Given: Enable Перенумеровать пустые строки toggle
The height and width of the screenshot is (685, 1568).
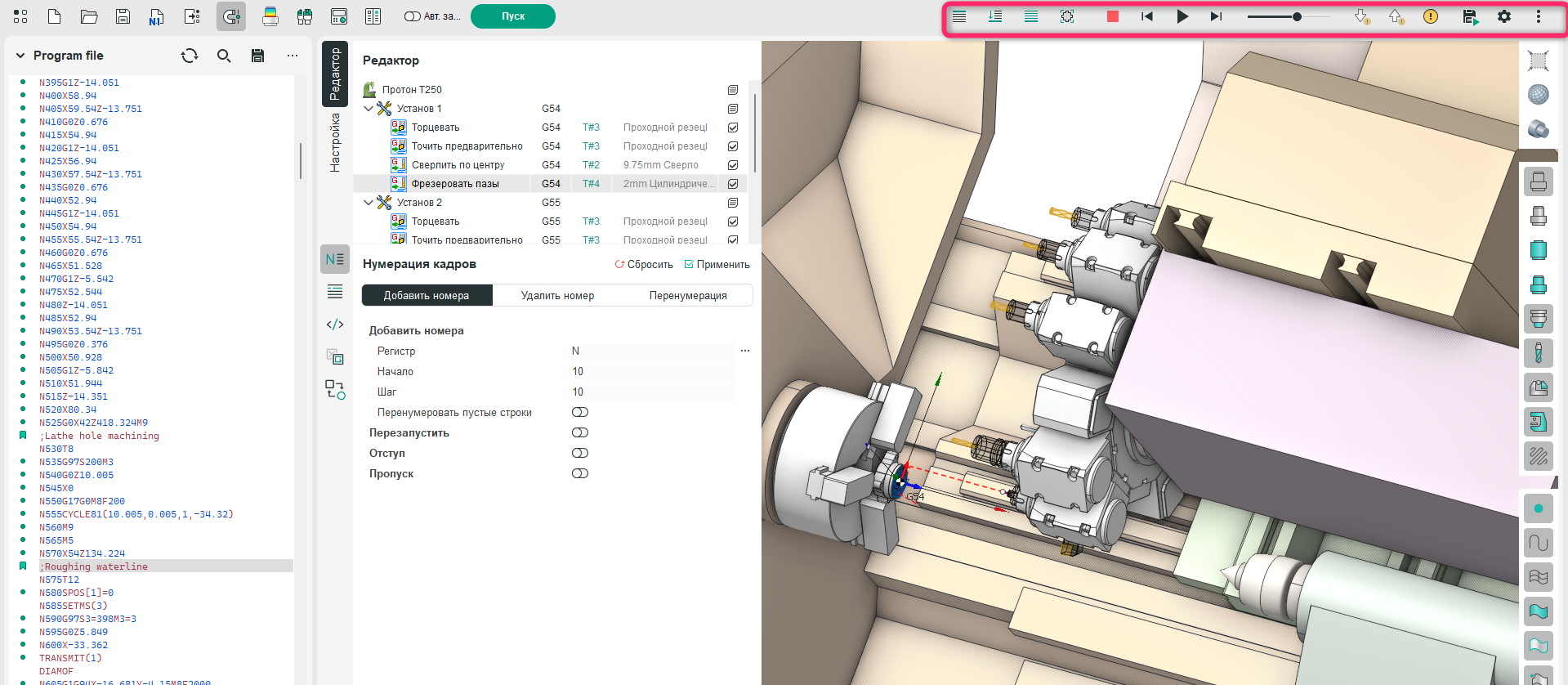Looking at the screenshot, I should click(x=580, y=412).
